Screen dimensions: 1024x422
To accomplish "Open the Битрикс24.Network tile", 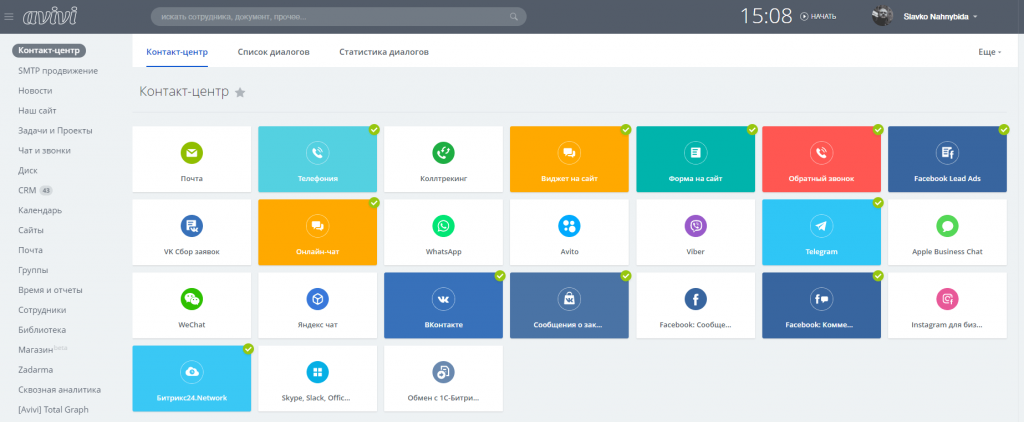I will [191, 379].
